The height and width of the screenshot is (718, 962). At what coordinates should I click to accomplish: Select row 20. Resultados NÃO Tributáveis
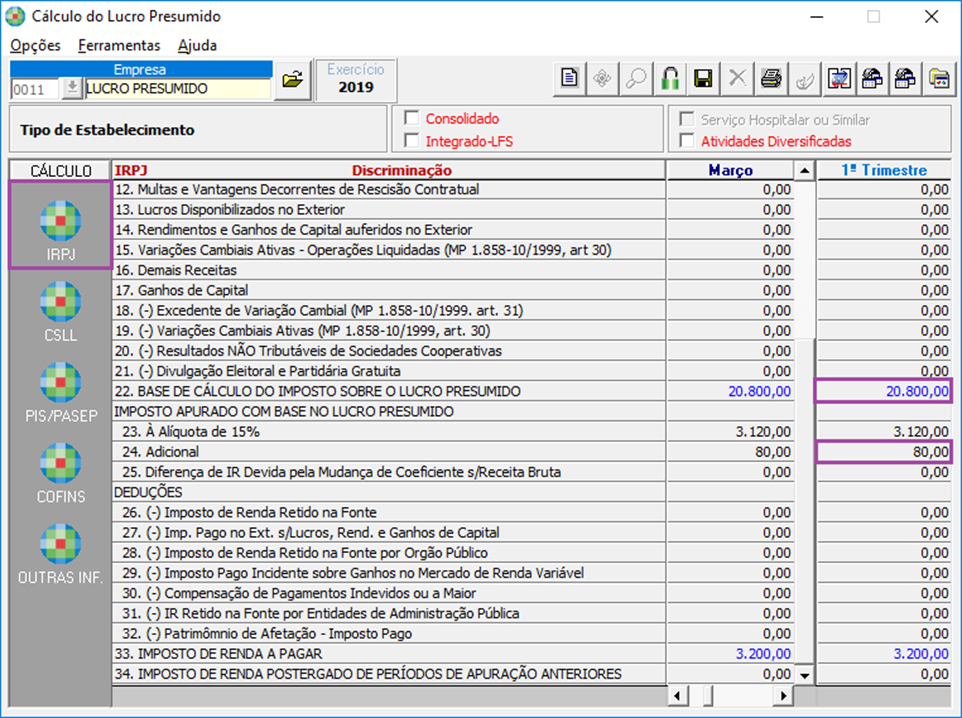click(389, 352)
